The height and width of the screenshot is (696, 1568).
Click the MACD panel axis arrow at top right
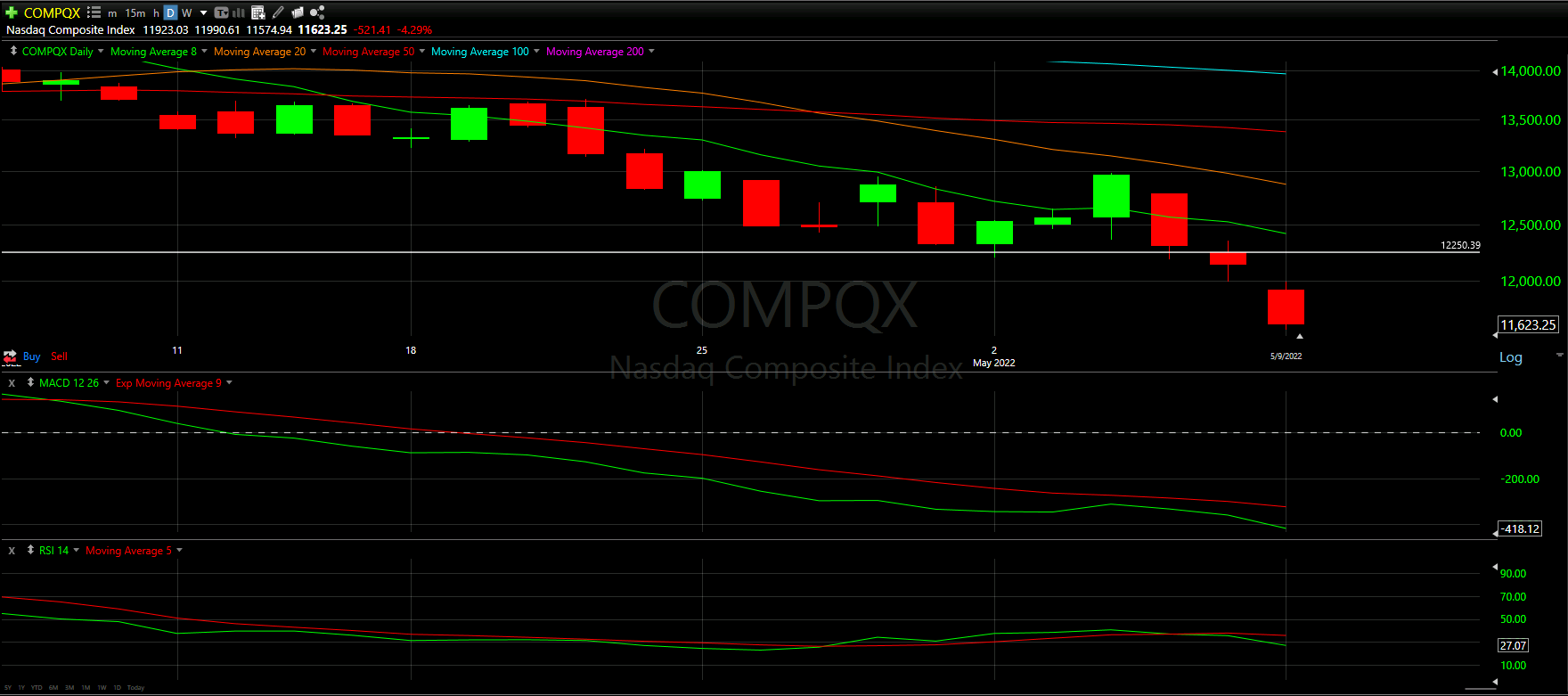pyautogui.click(x=1495, y=399)
